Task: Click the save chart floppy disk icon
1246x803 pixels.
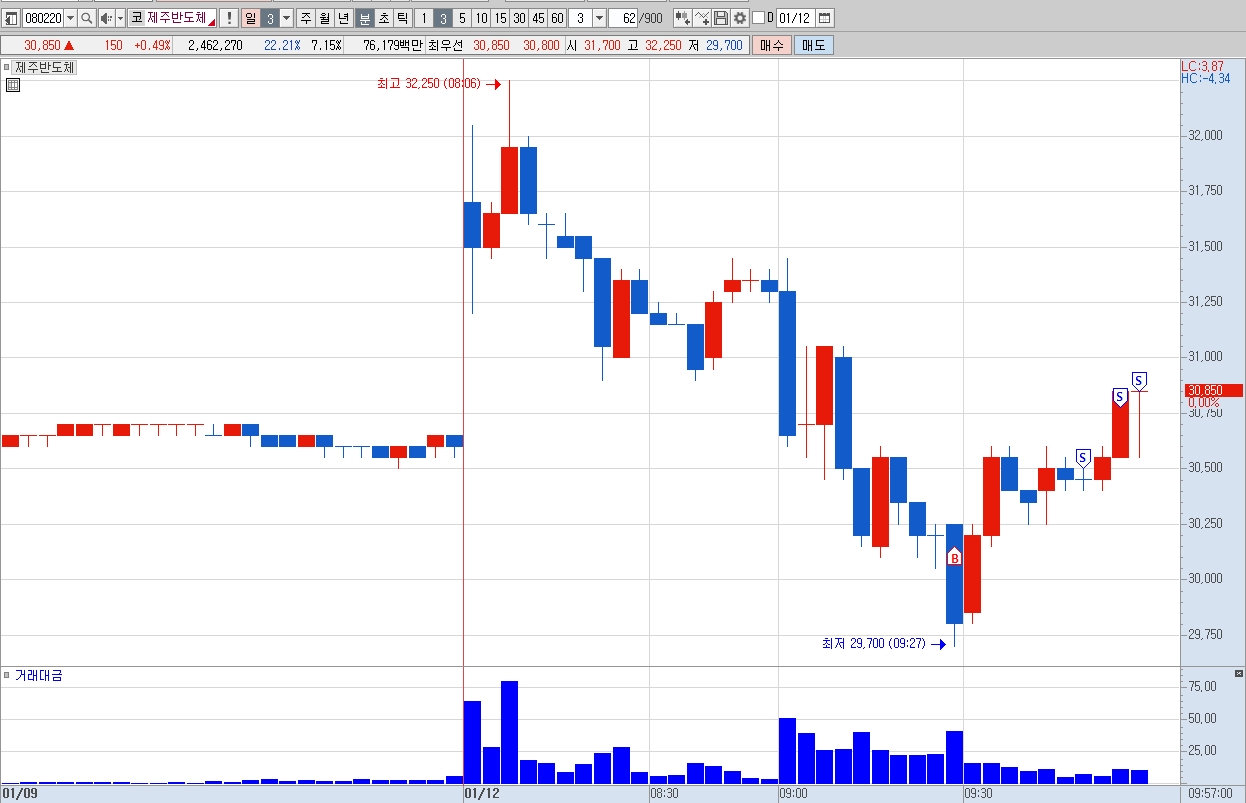Action: (720, 18)
